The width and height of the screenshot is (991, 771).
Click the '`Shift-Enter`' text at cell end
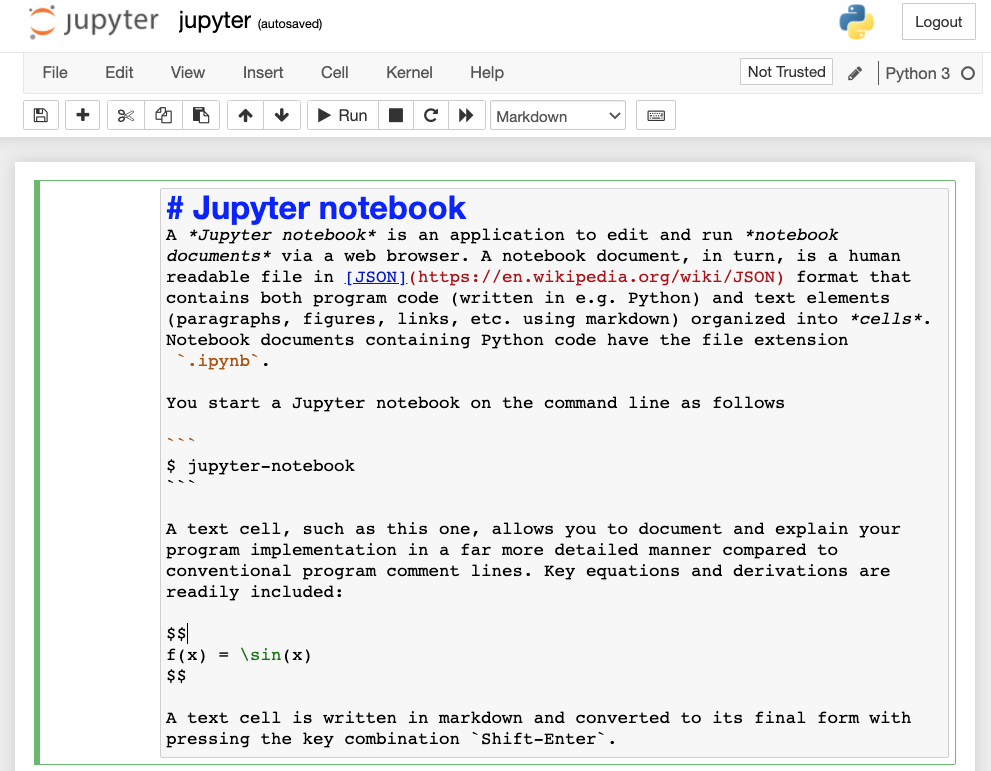pos(538,739)
